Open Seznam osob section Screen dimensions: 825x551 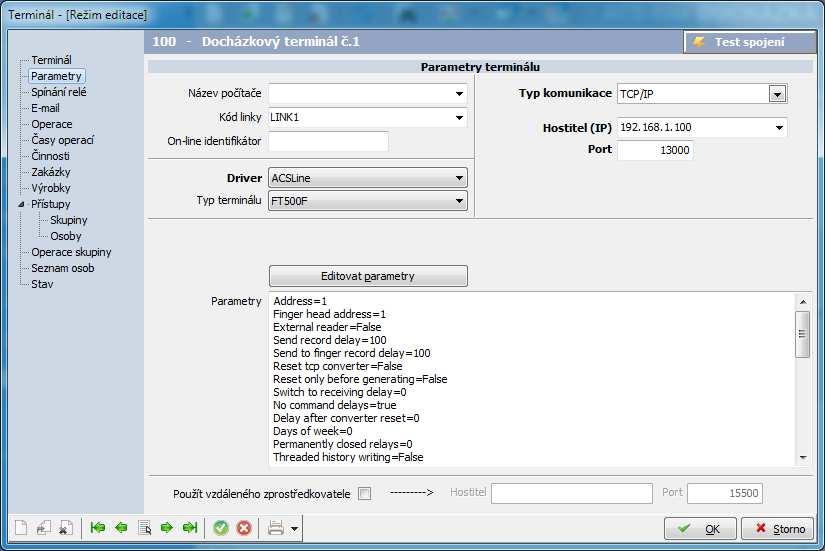pyautogui.click(x=63, y=268)
